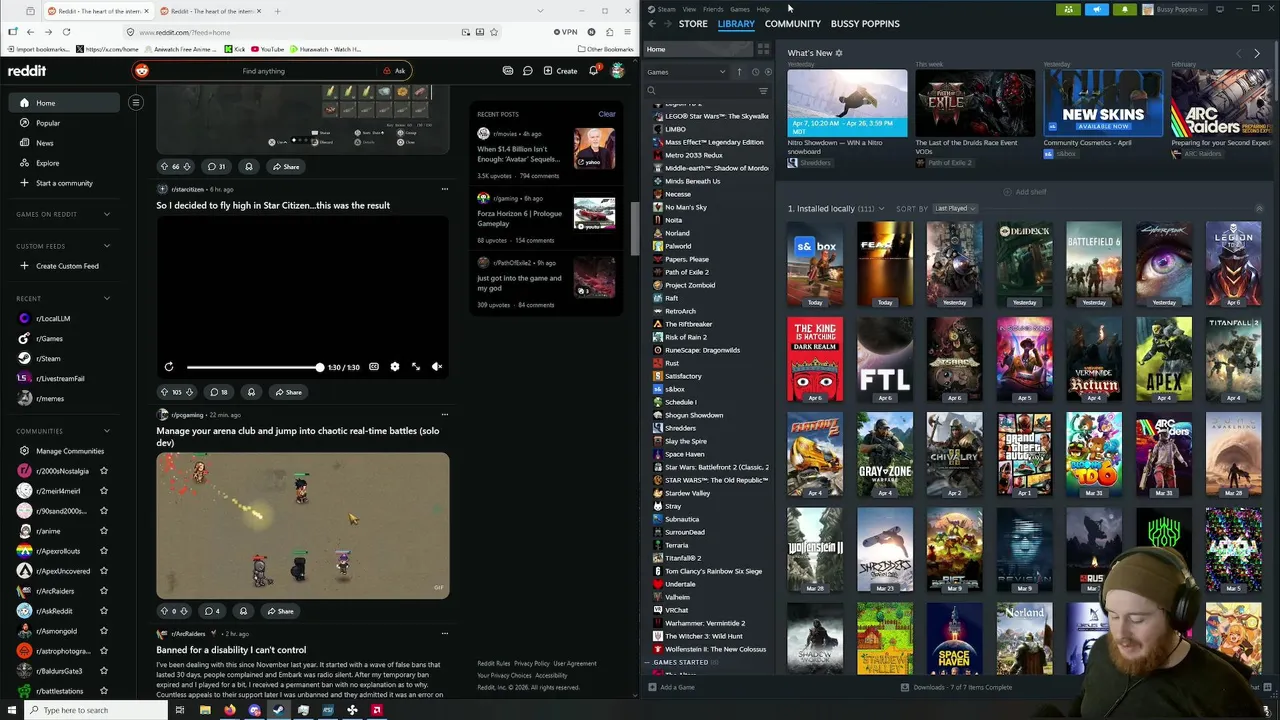Bookmark this page with star icon
This screenshot has height=720, width=1280.
[x=494, y=32]
